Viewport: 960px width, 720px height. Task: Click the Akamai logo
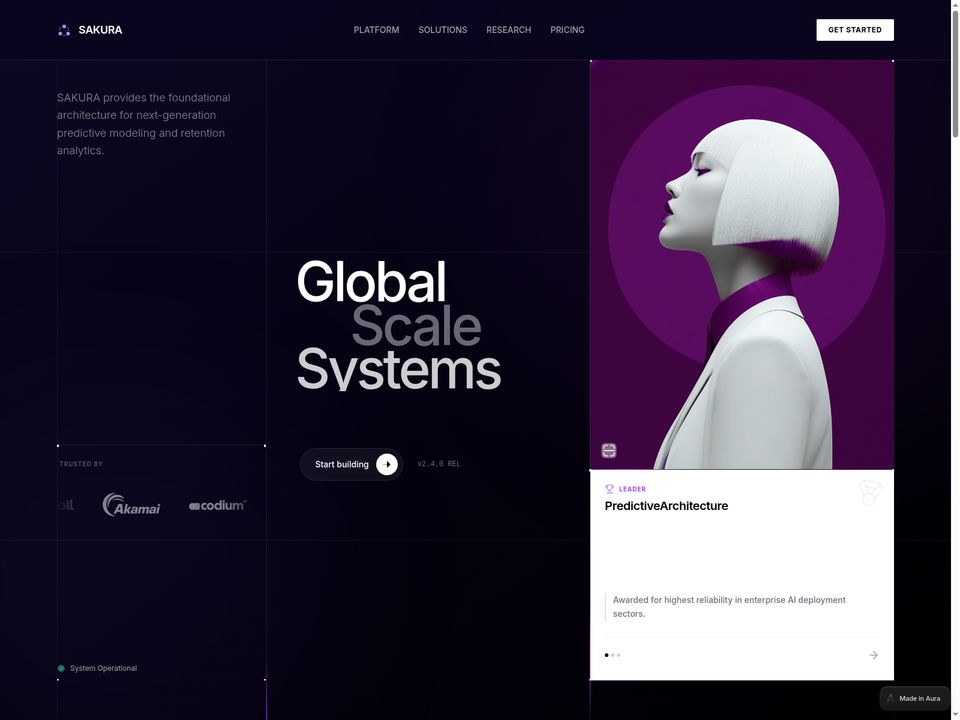point(131,505)
